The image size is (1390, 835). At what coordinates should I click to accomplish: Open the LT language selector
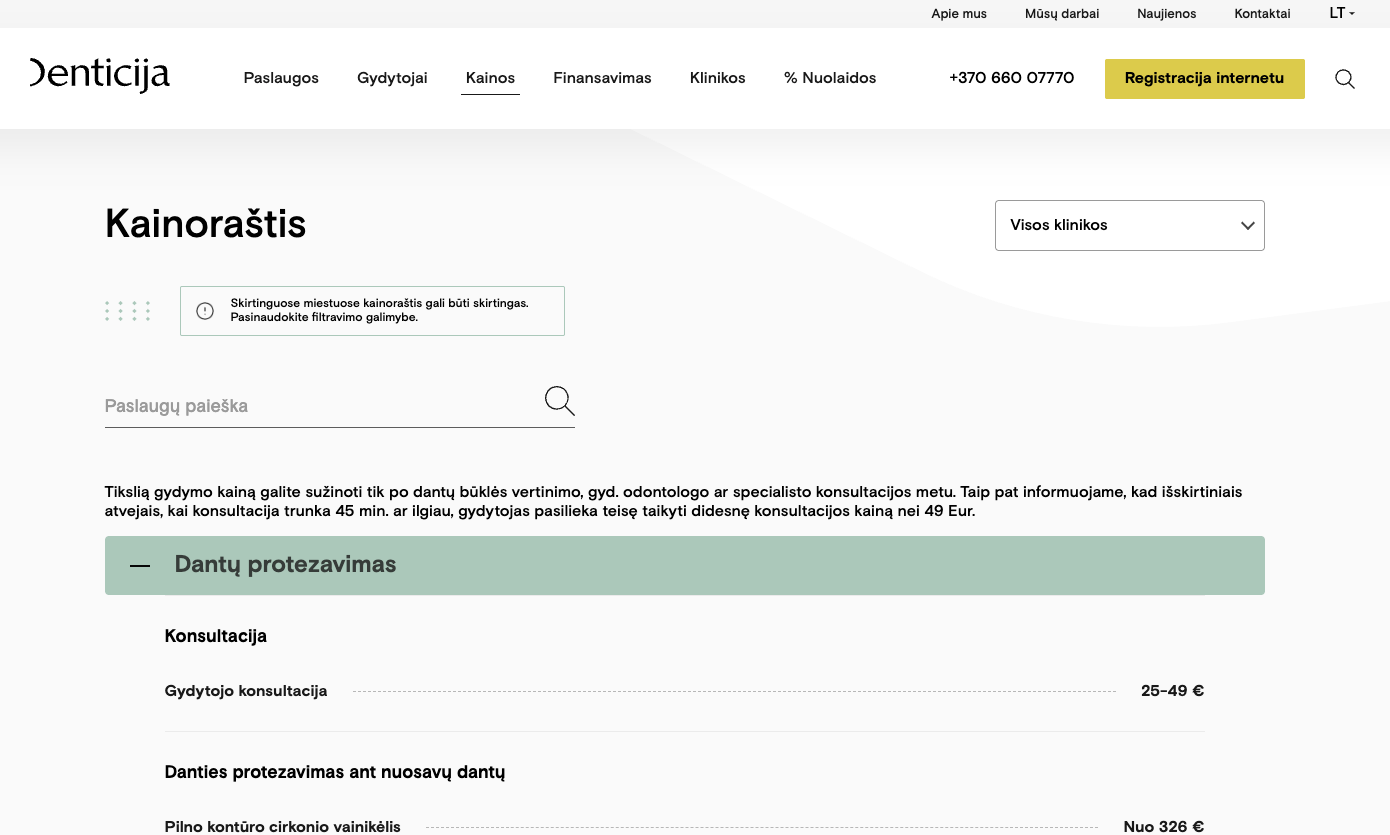1342,13
